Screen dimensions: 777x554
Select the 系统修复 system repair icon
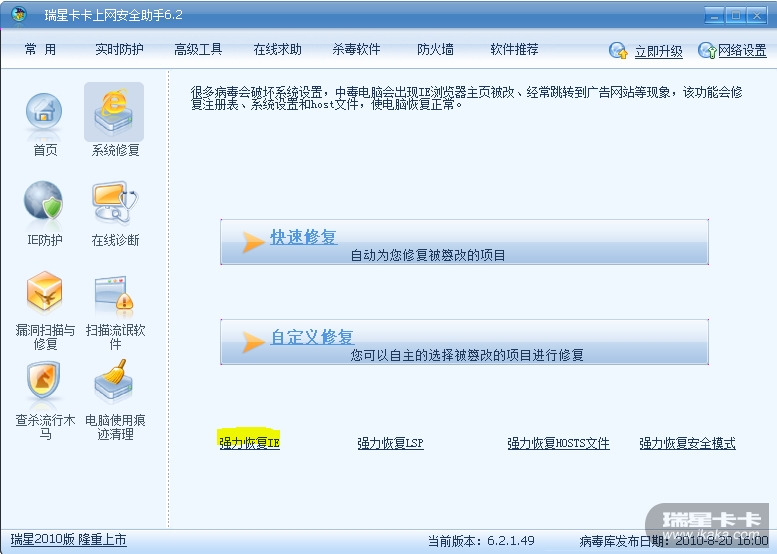pos(114,112)
